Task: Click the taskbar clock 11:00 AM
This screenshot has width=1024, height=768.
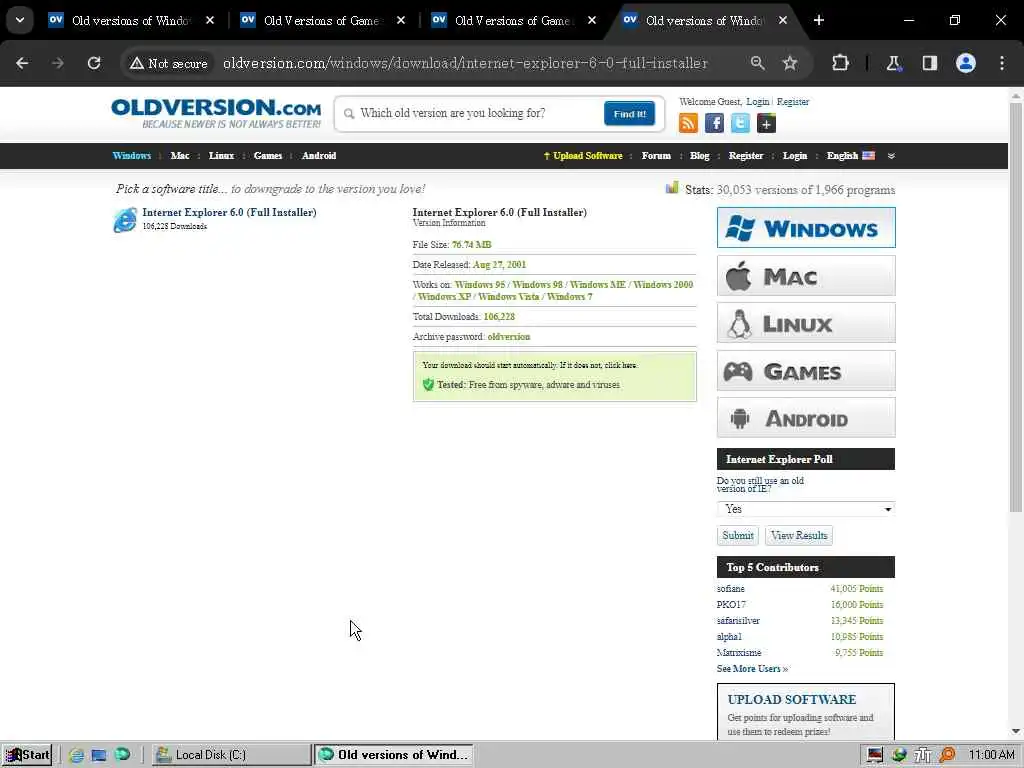Action: pos(991,755)
